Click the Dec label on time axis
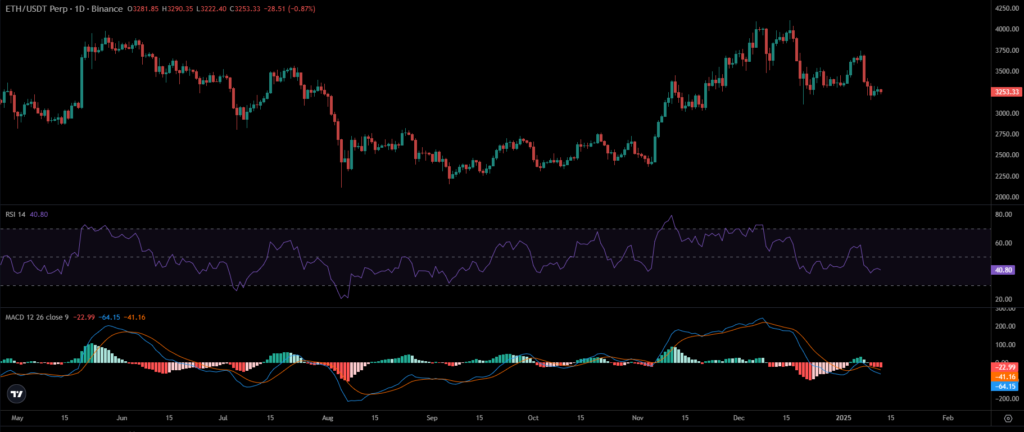This screenshot has height=432, width=1024. pos(737,417)
